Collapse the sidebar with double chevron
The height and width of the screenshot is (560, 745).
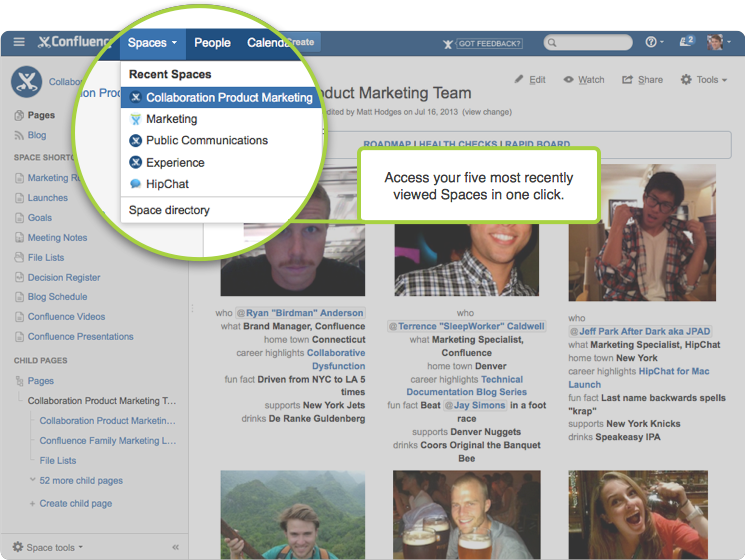click(x=175, y=547)
